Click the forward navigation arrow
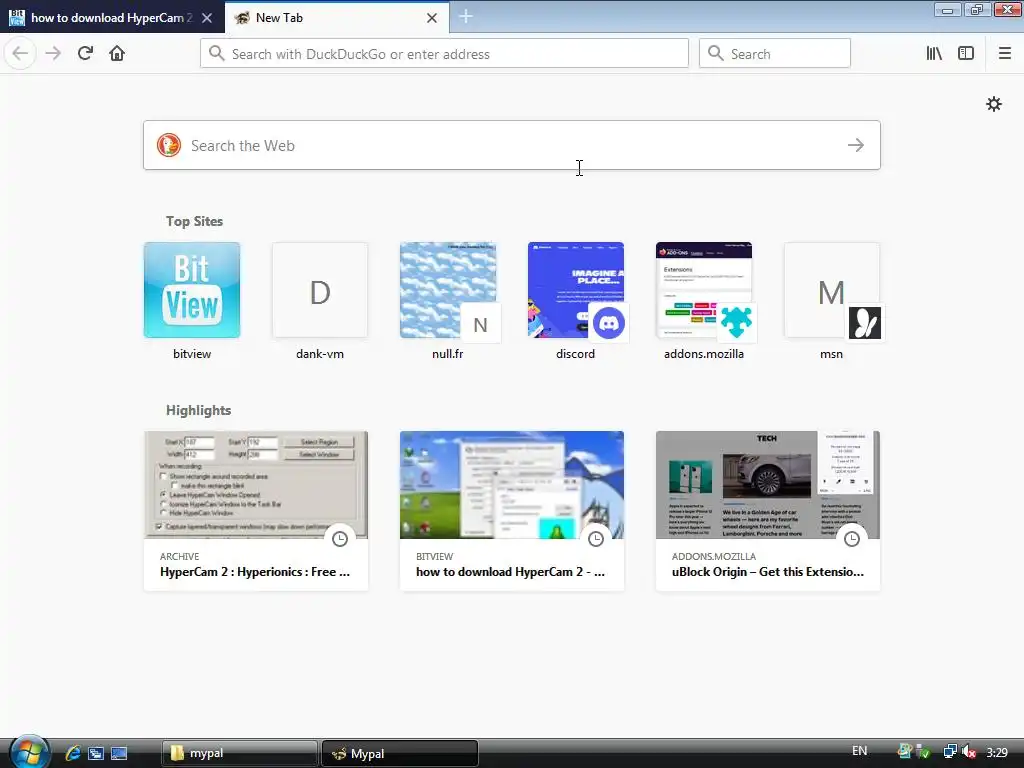 (x=53, y=54)
